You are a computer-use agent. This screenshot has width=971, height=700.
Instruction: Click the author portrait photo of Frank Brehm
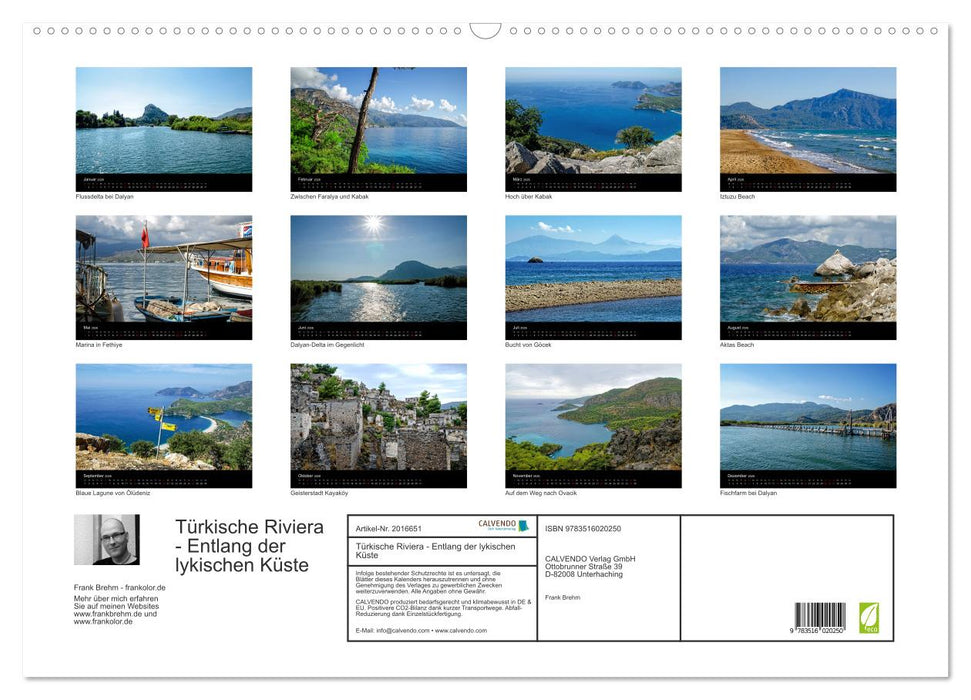coord(107,540)
